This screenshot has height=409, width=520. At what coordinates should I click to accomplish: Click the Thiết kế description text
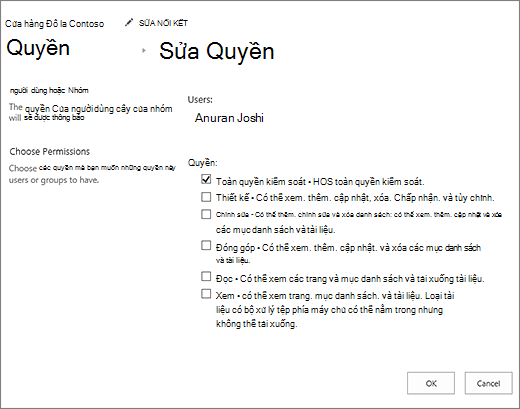[x=355, y=198]
